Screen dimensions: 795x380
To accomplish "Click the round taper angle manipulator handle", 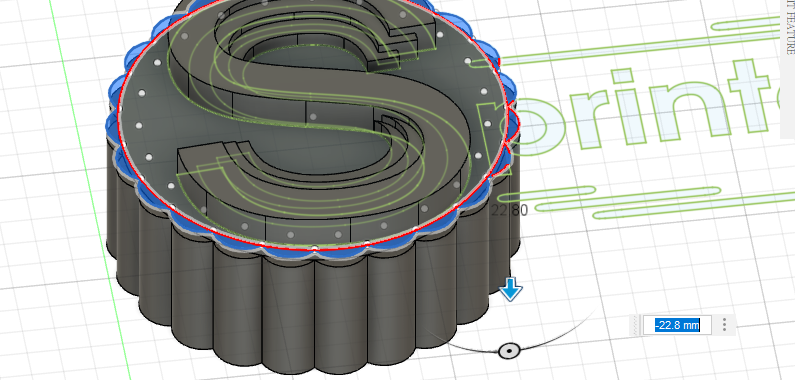I will (509, 351).
